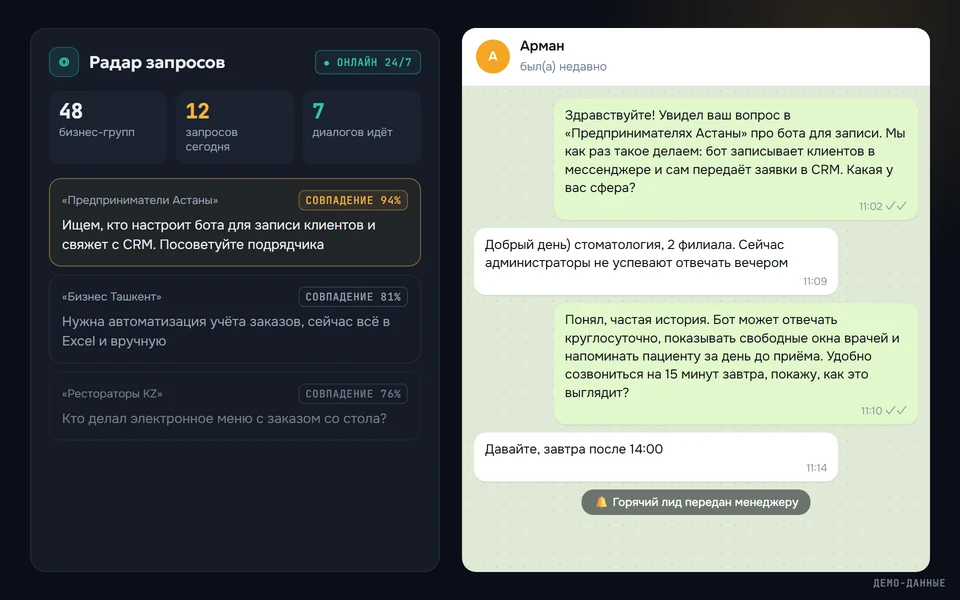Click the text Нужна автоматизация учёта заказов
Viewport: 960px width, 600px height.
pyautogui.click(x=226, y=331)
